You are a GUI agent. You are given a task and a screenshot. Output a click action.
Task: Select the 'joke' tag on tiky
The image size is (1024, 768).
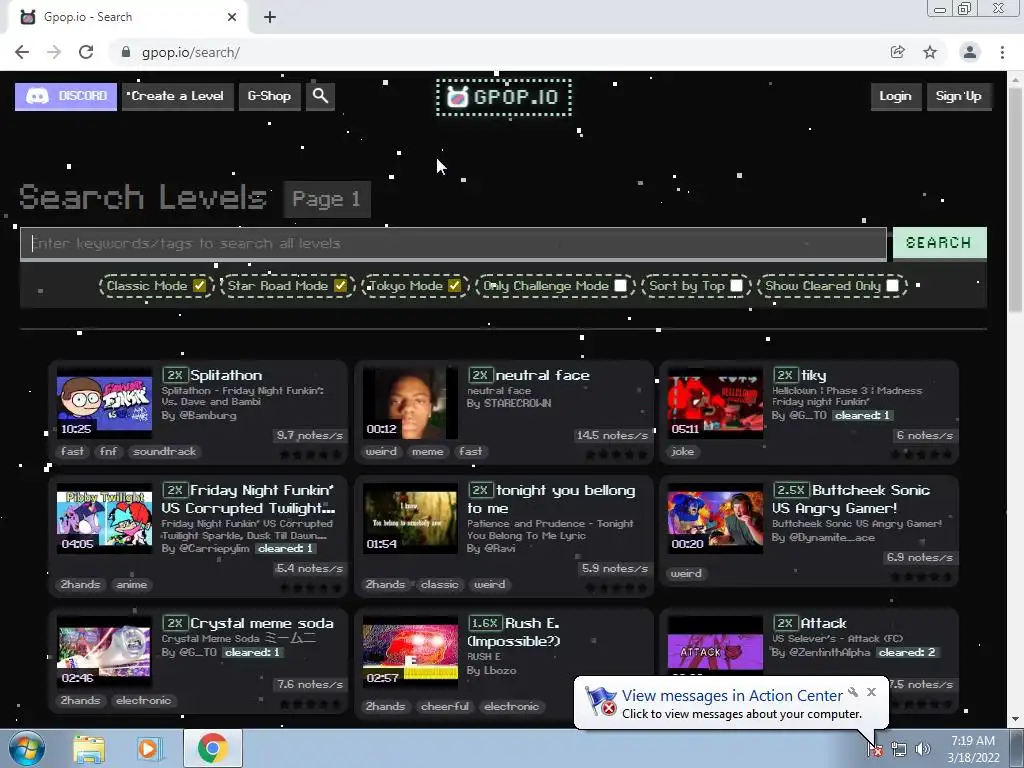pyautogui.click(x=682, y=451)
